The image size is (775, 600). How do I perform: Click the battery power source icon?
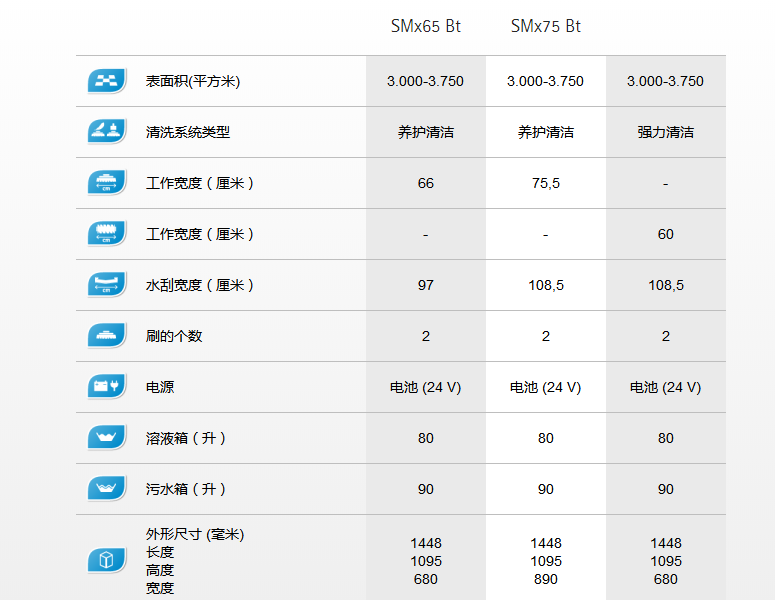[107, 386]
